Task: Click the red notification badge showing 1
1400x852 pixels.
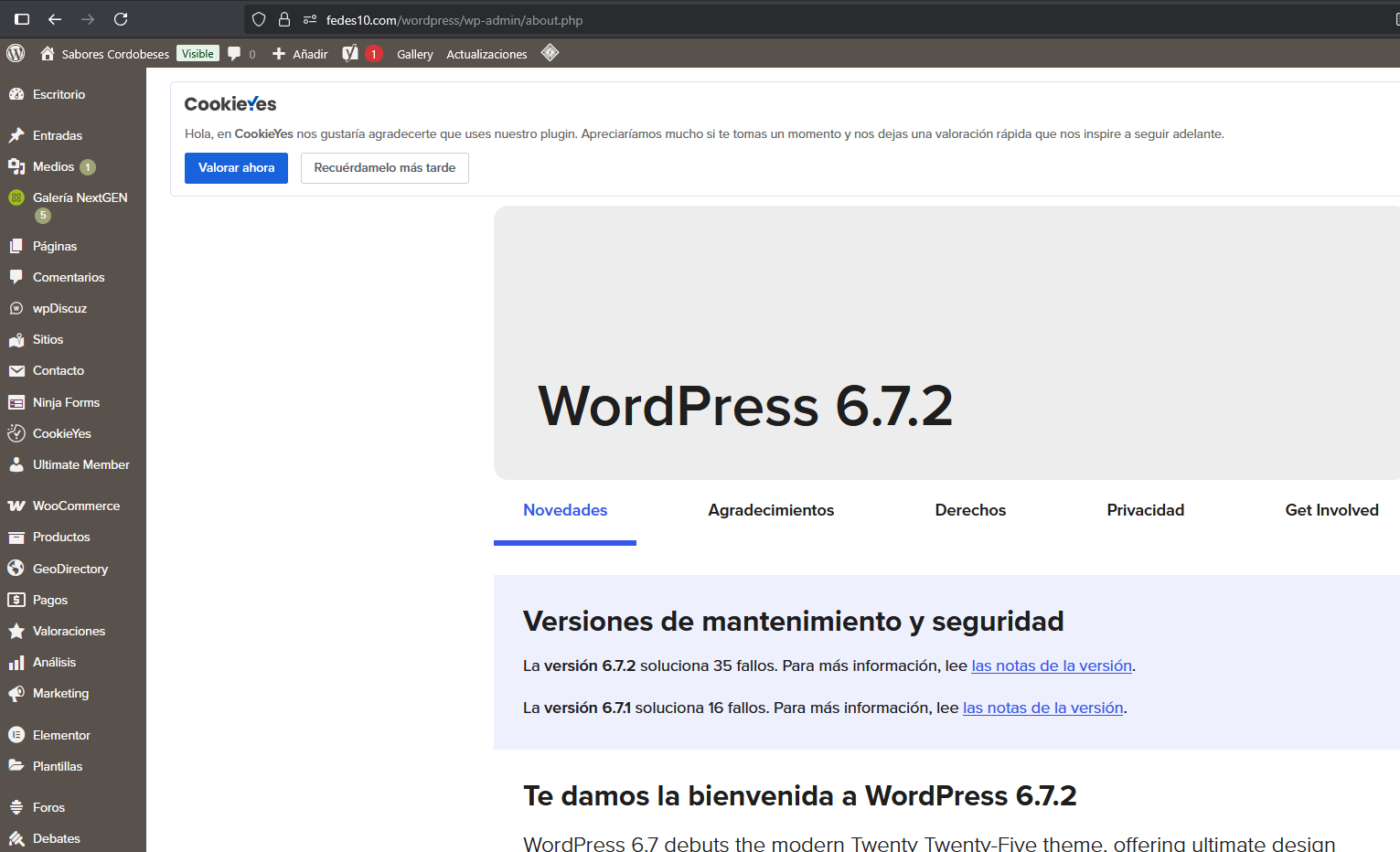Action: click(373, 54)
